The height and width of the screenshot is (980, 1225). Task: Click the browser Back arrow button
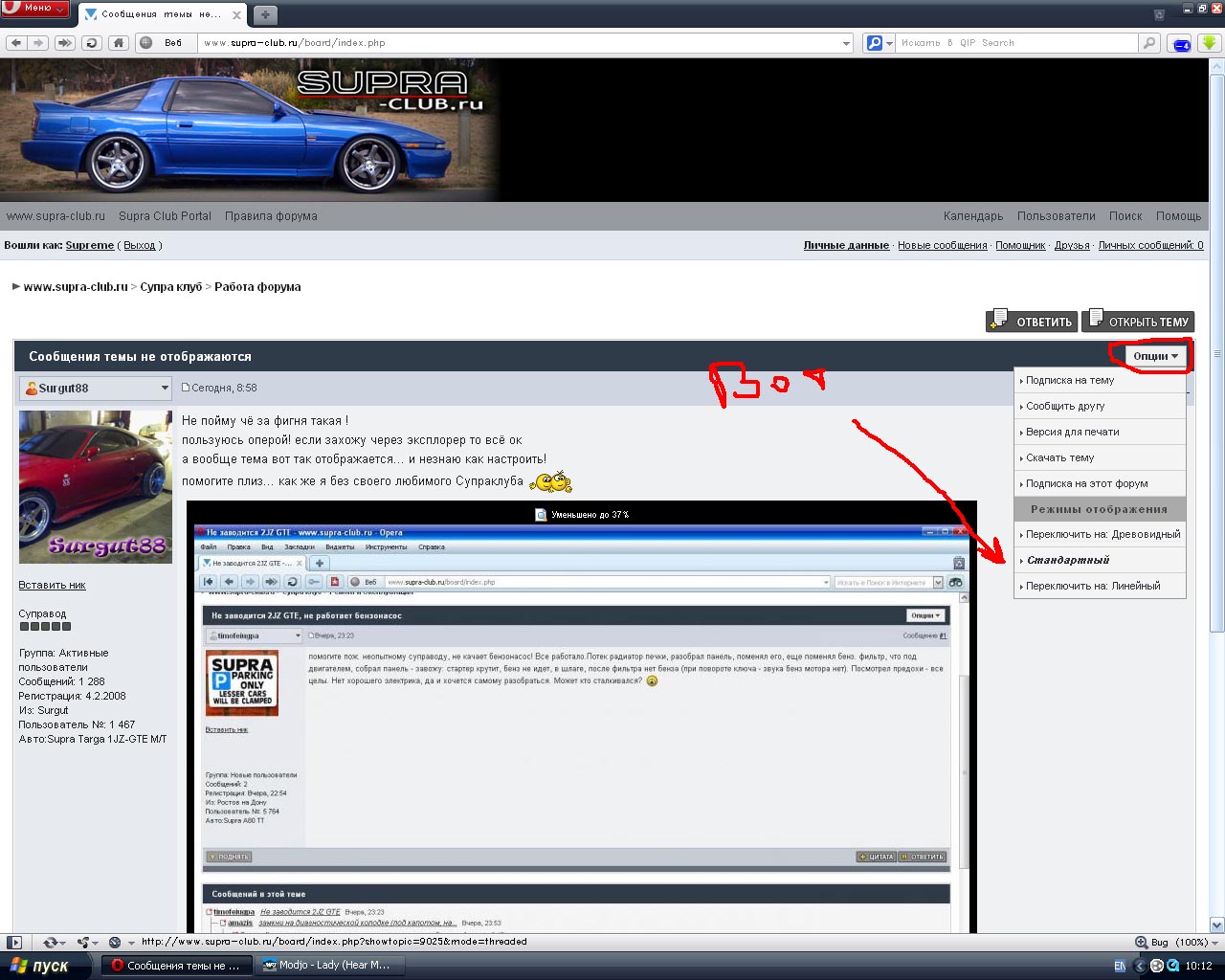[x=16, y=43]
